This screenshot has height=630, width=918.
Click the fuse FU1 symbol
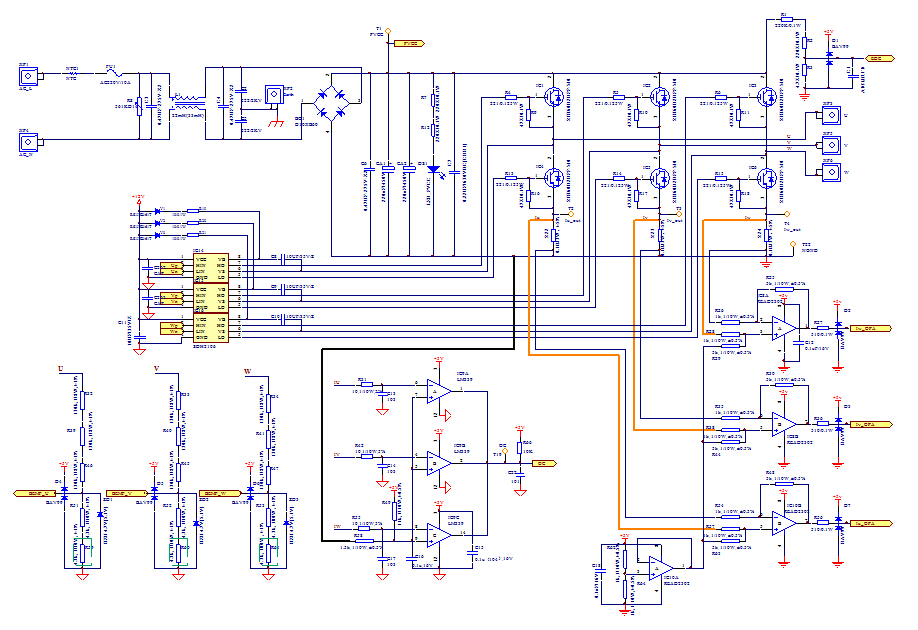(x=114, y=73)
